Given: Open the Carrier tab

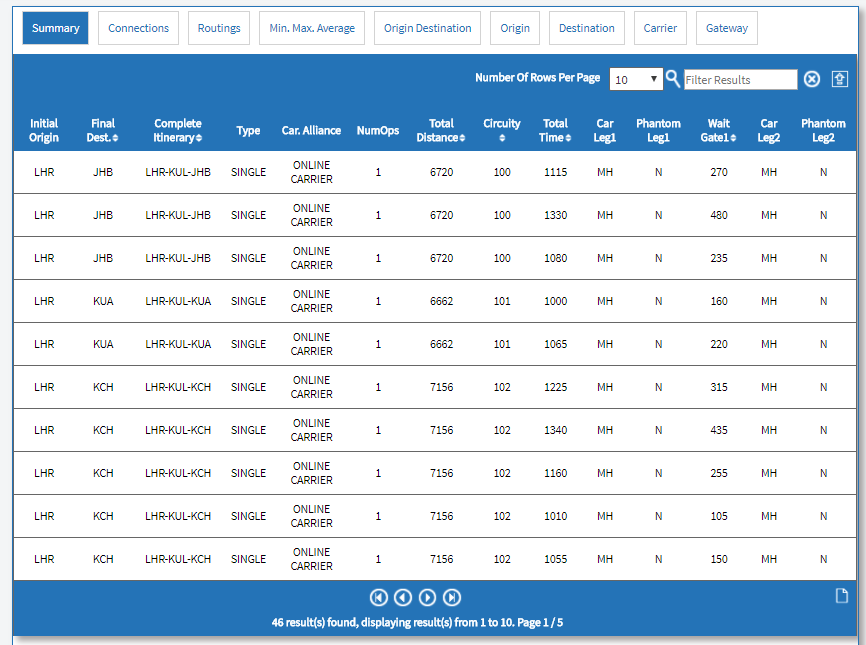Looking at the screenshot, I should (660, 28).
